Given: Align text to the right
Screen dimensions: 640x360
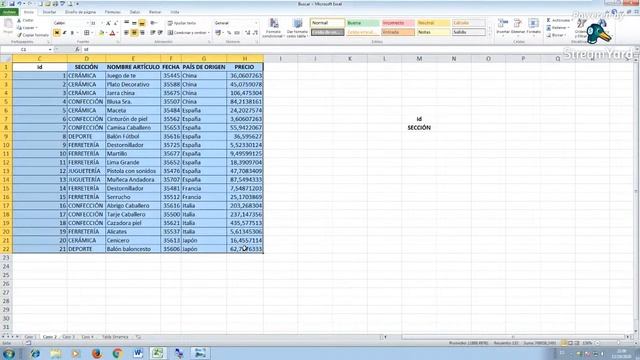Looking at the screenshot, I should click(142, 33).
